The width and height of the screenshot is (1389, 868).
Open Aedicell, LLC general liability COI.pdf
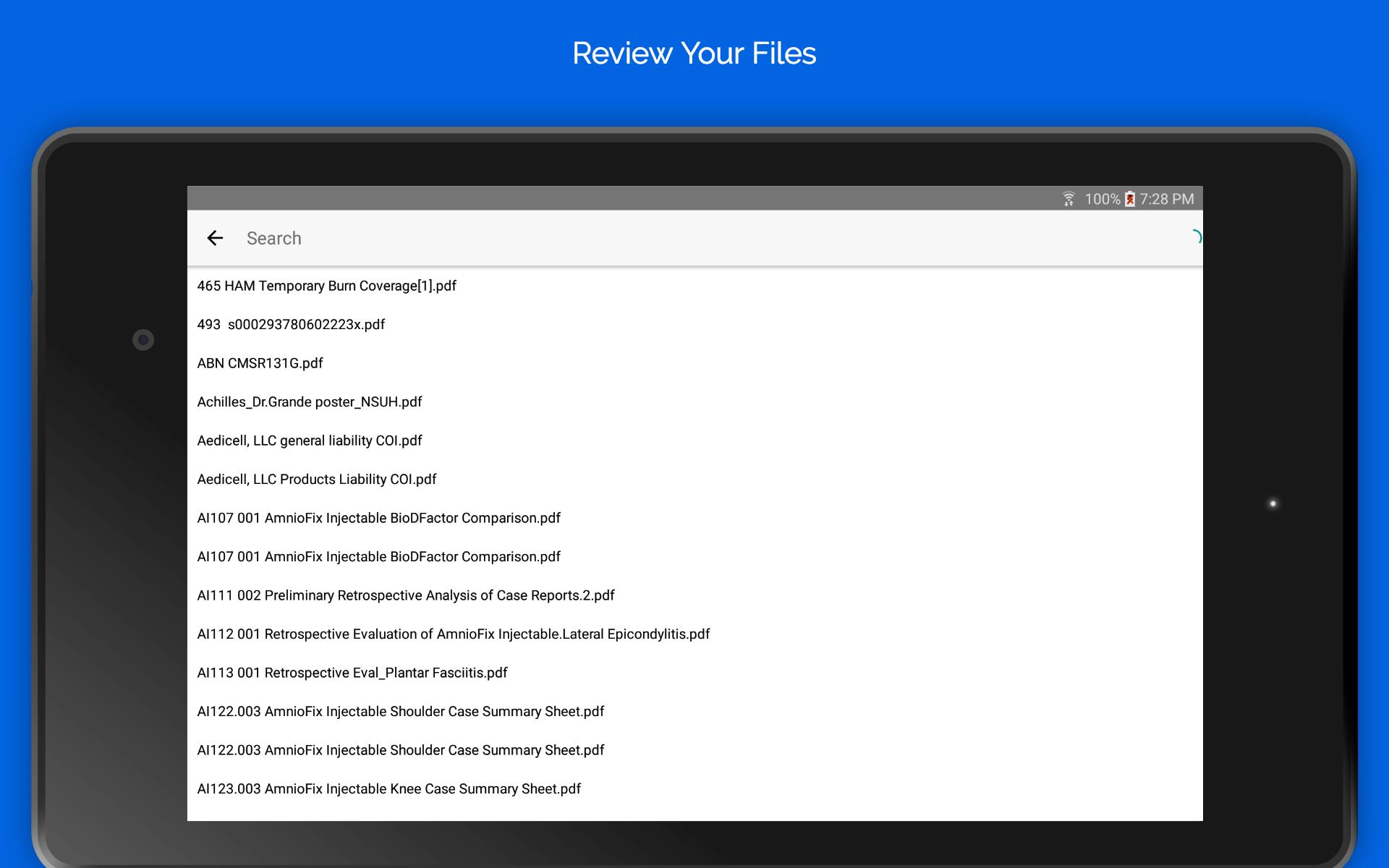pyautogui.click(x=694, y=441)
